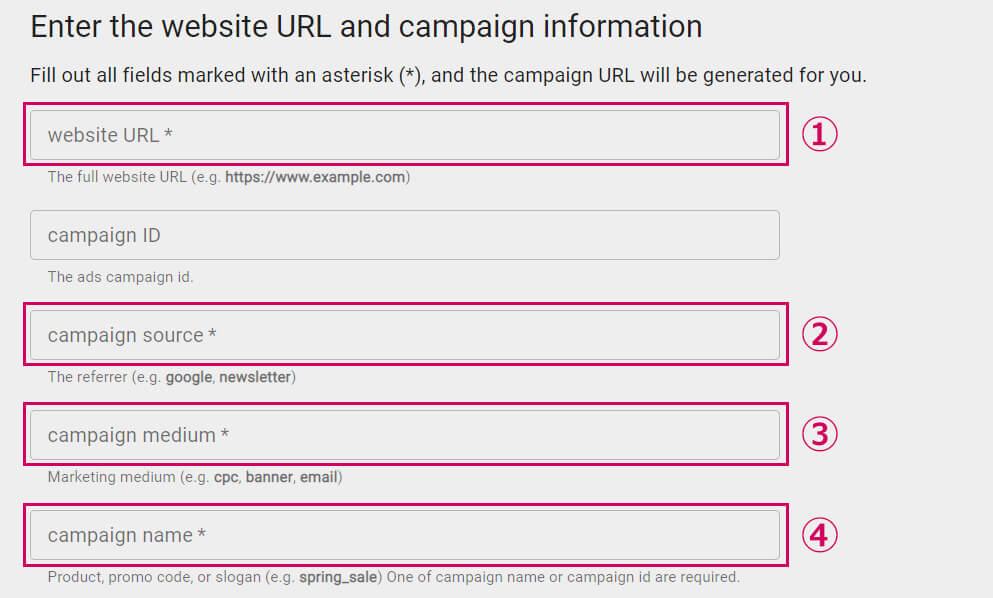The width and height of the screenshot is (993, 598).
Task: Activate the campaign name text field
Action: (404, 535)
